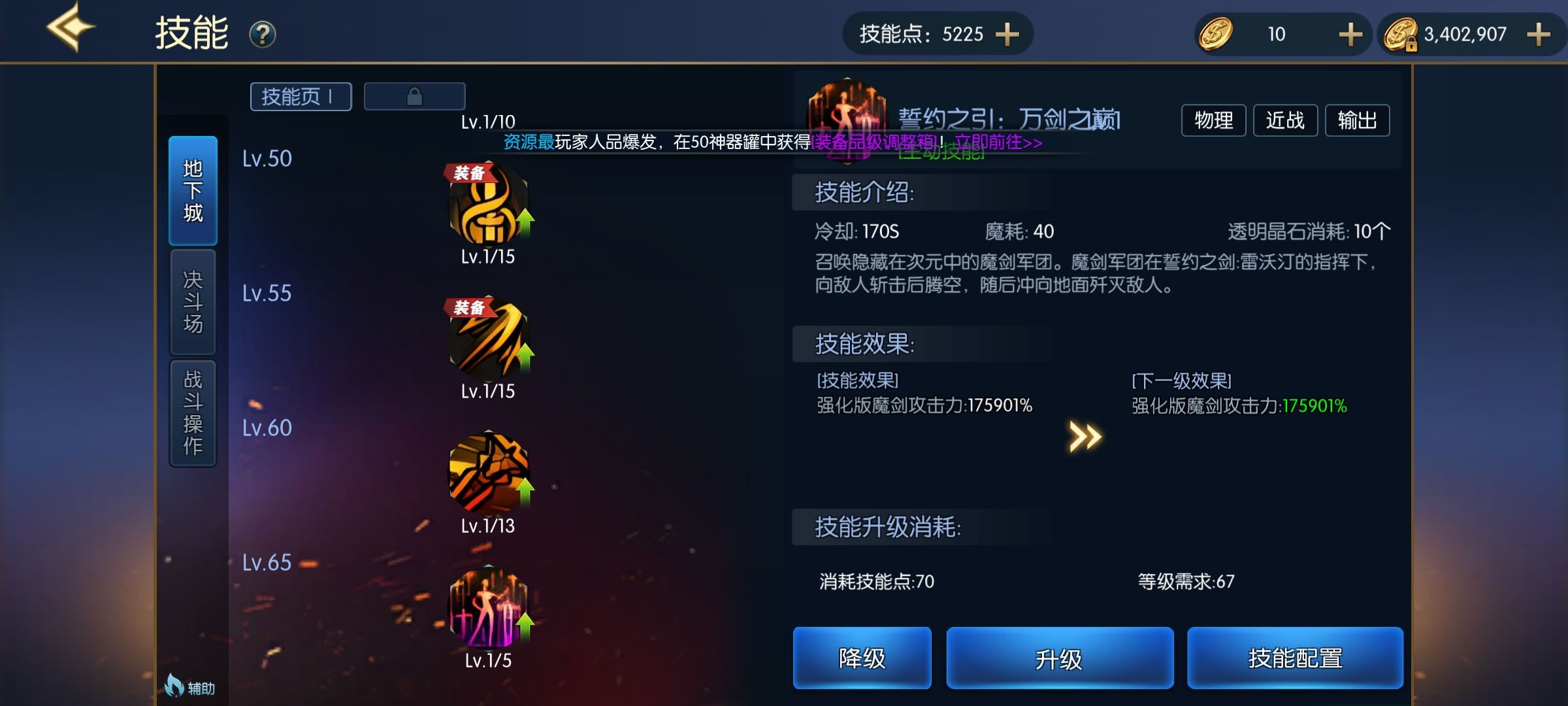Select the Lv.60 skill icon

[x=489, y=473]
